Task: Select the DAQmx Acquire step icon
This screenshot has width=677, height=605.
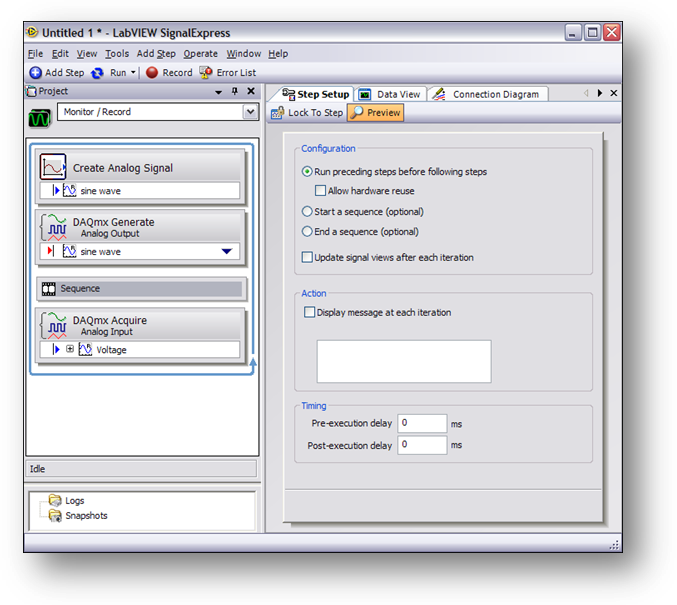Action: point(53,326)
